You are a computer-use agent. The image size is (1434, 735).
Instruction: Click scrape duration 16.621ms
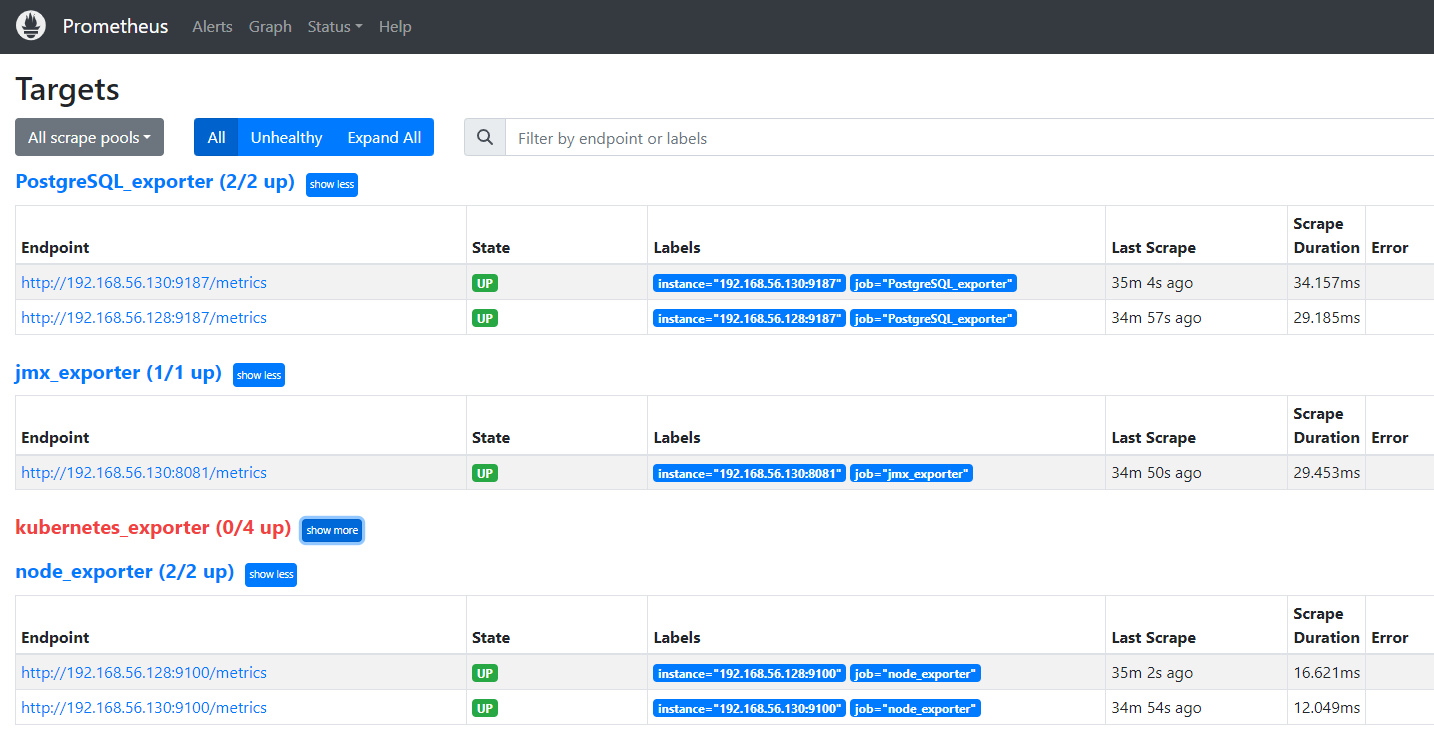[x=1327, y=673]
